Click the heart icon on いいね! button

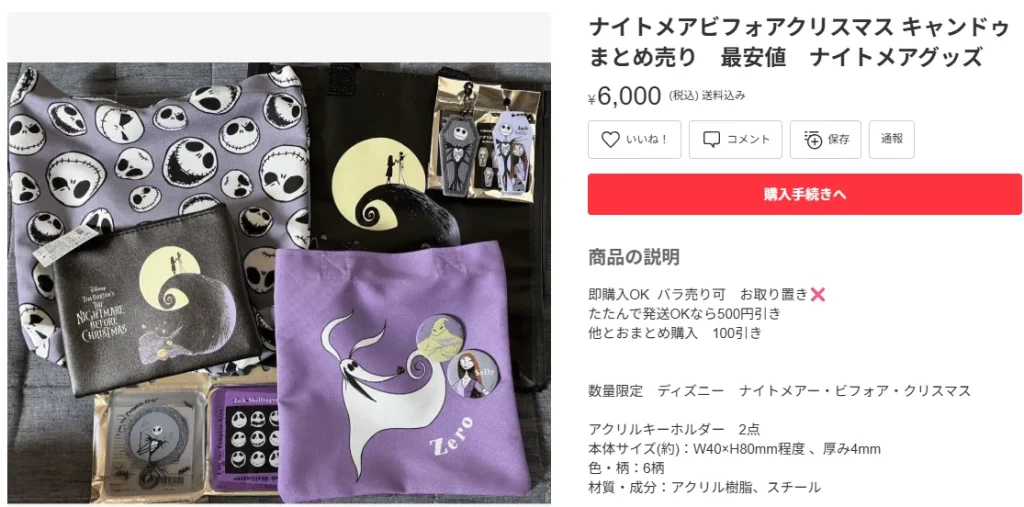point(610,139)
